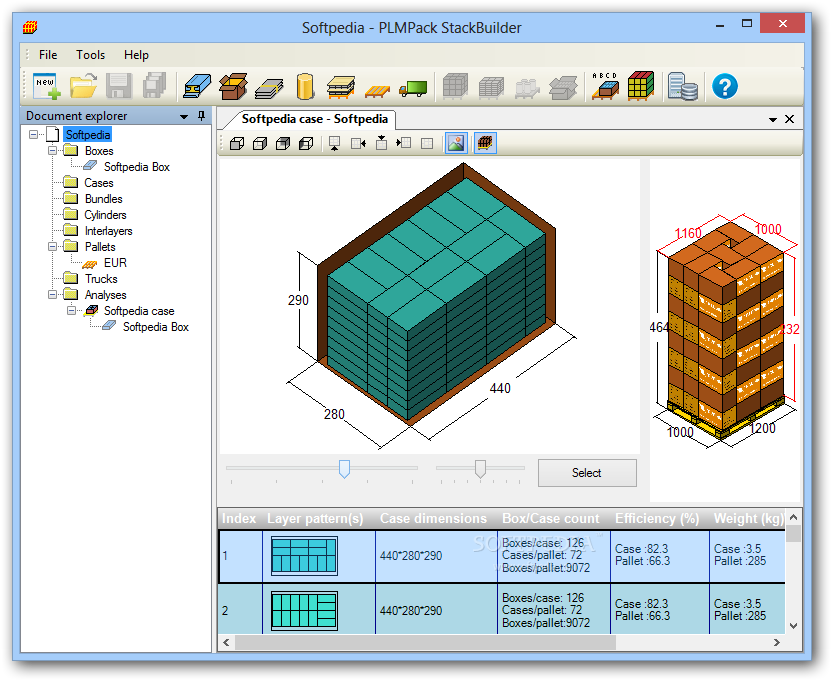The width and height of the screenshot is (832, 681).
Task: Add a new truck with the green truck icon
Action: click(413, 88)
